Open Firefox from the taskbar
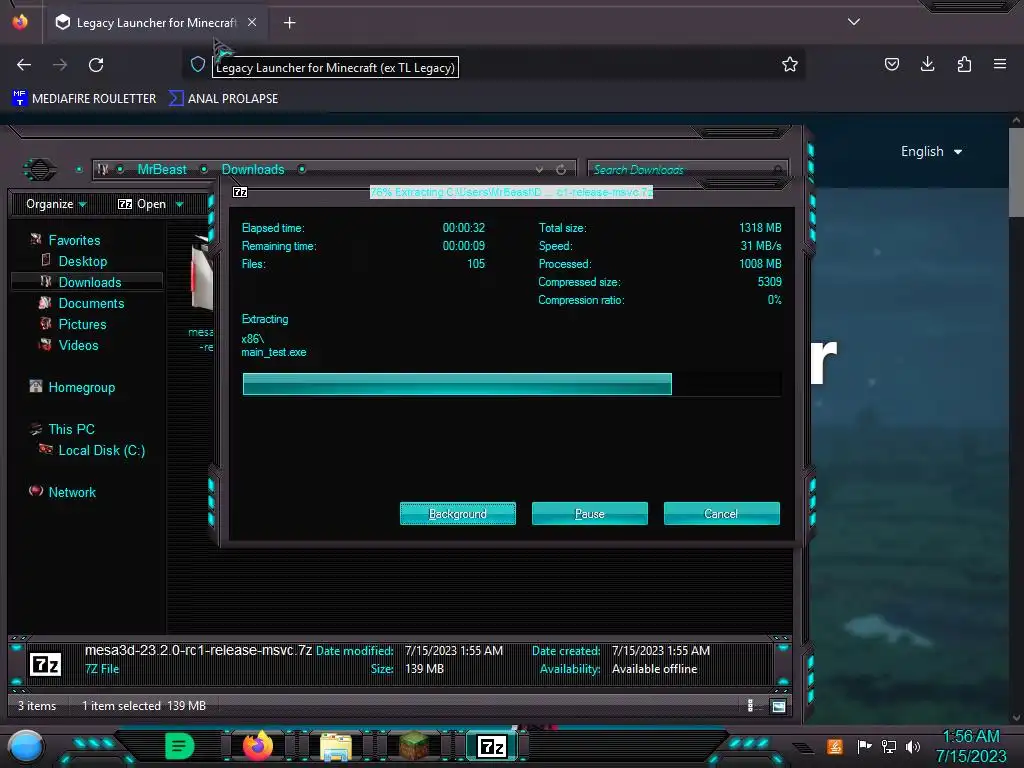This screenshot has height=768, width=1024. pos(258,746)
